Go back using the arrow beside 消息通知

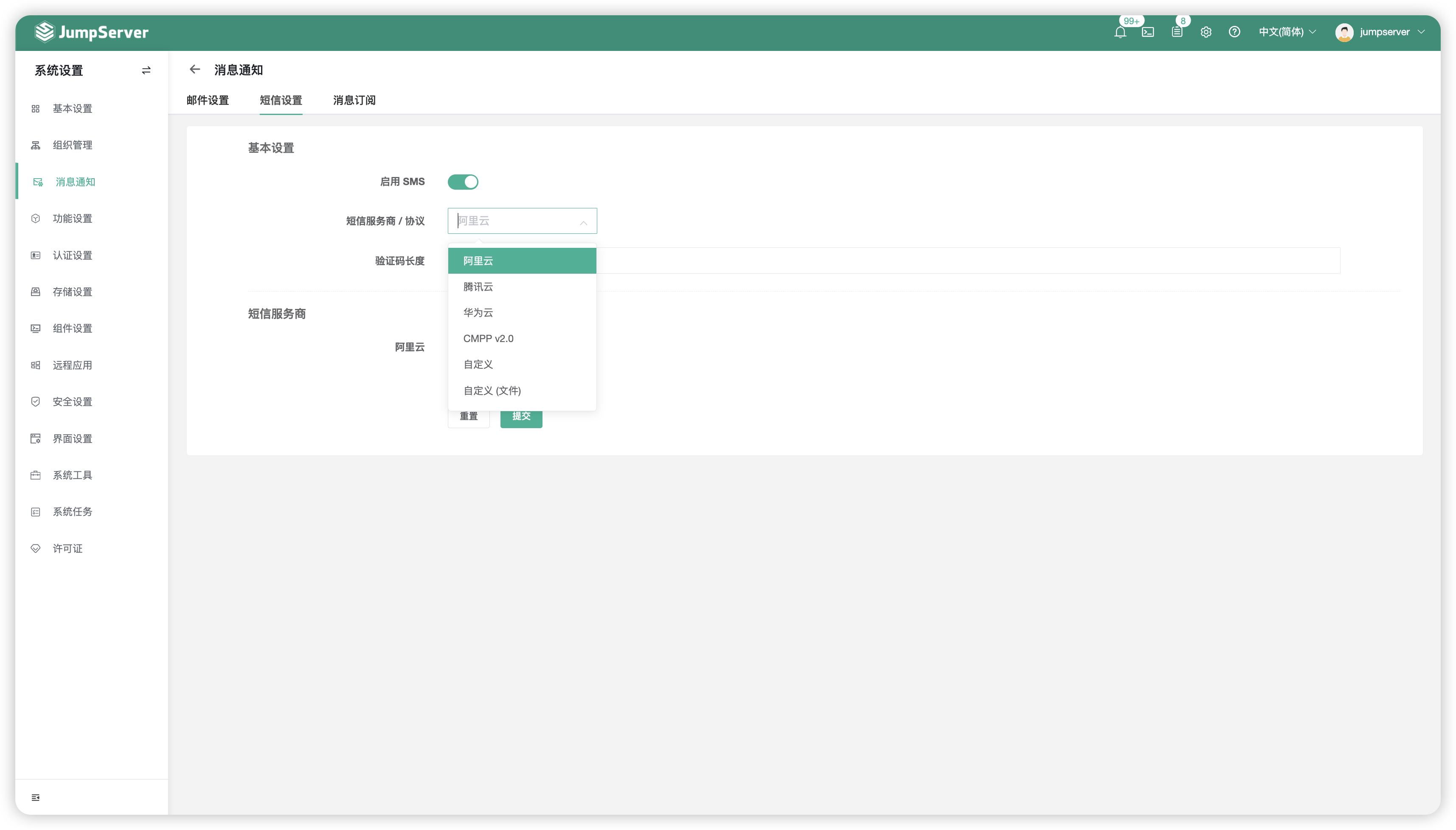click(195, 70)
